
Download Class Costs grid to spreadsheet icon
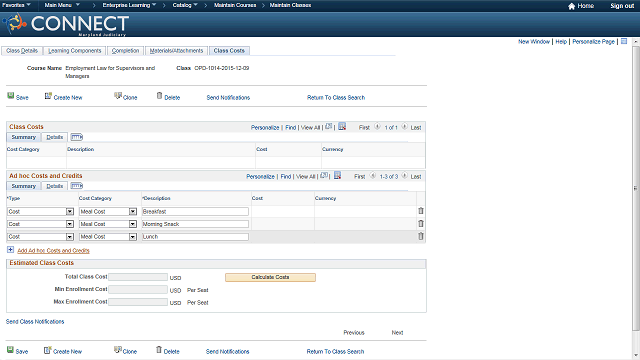pyautogui.click(x=342, y=127)
